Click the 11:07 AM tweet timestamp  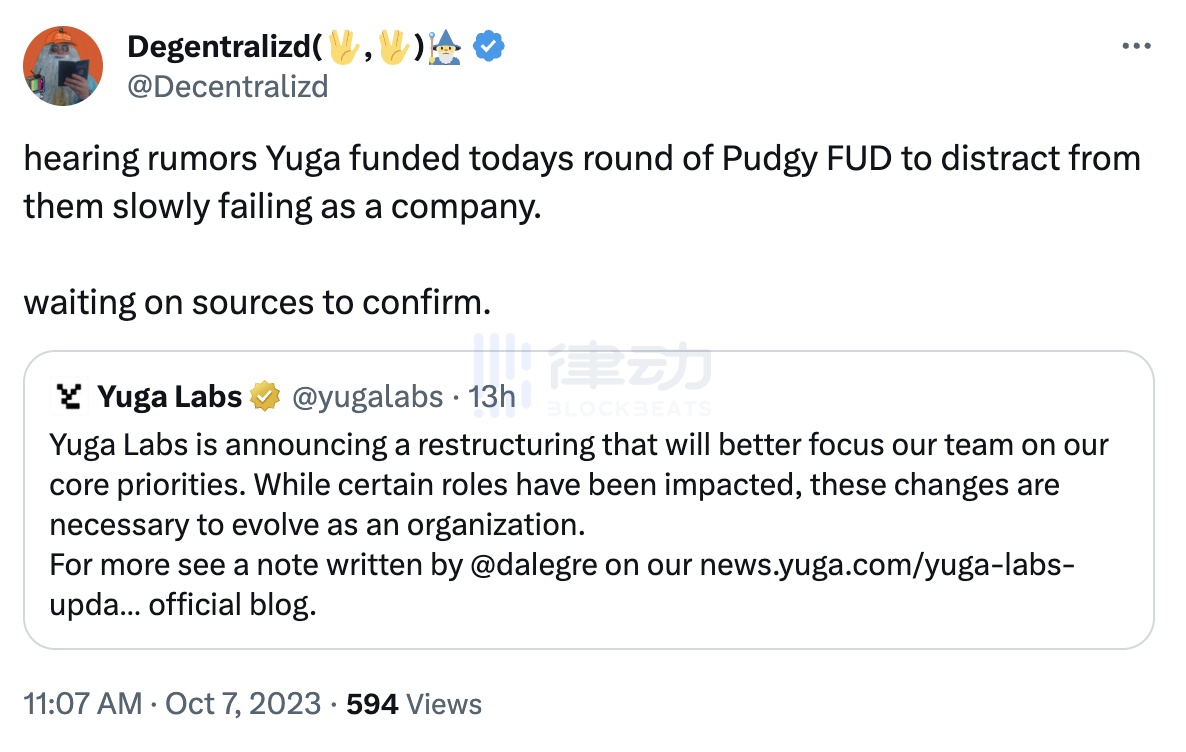[x=82, y=704]
